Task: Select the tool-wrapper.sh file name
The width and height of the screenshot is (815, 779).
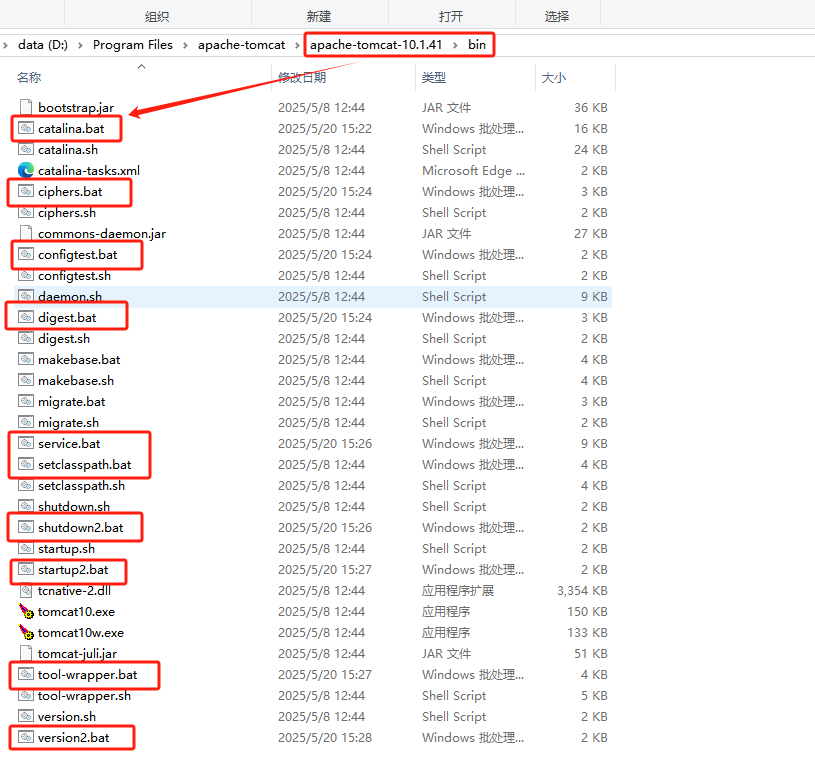Action: [x=84, y=695]
